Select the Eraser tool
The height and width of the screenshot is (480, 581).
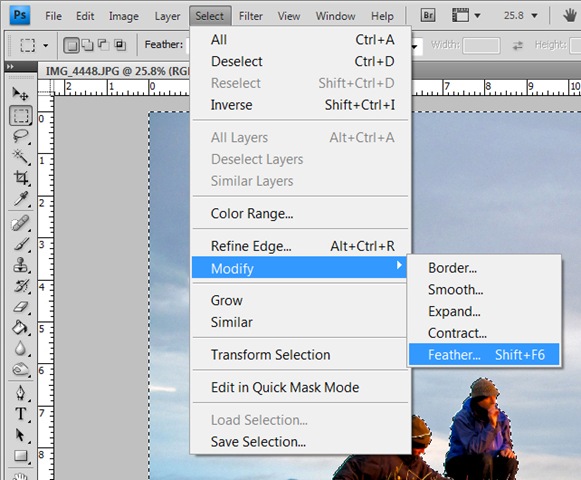[x=20, y=307]
